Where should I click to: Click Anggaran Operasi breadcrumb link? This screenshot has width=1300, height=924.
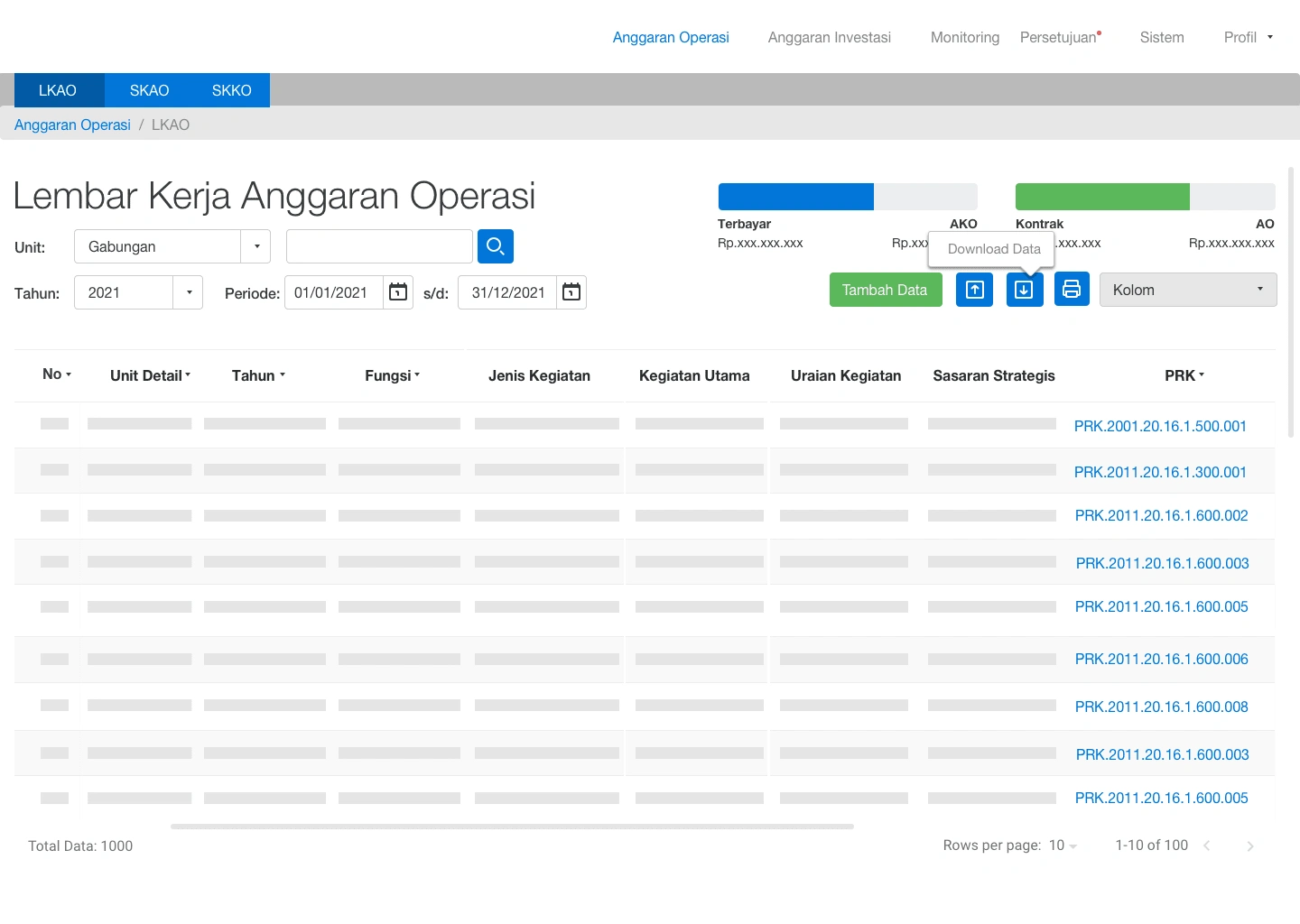tap(72, 125)
